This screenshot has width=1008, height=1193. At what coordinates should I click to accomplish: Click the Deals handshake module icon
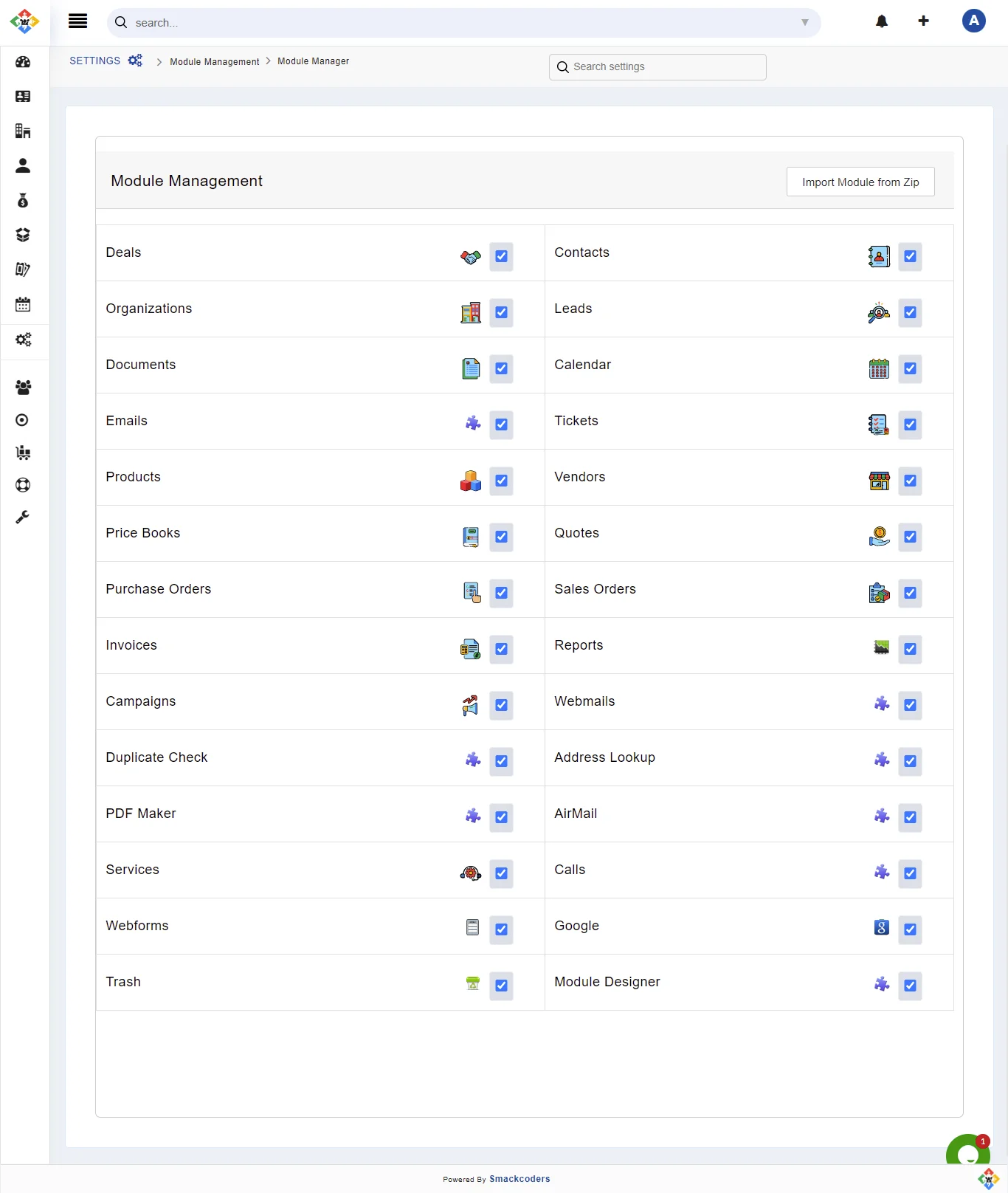[x=471, y=257]
